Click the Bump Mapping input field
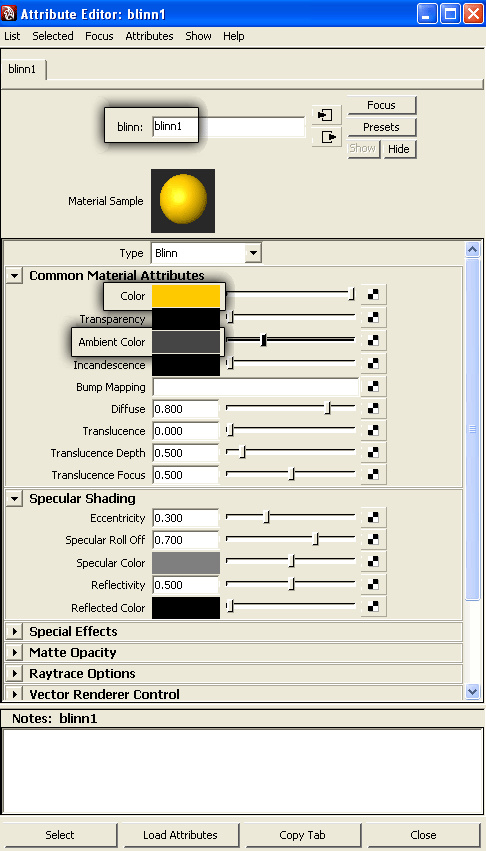The width and height of the screenshot is (486, 851). [255, 387]
